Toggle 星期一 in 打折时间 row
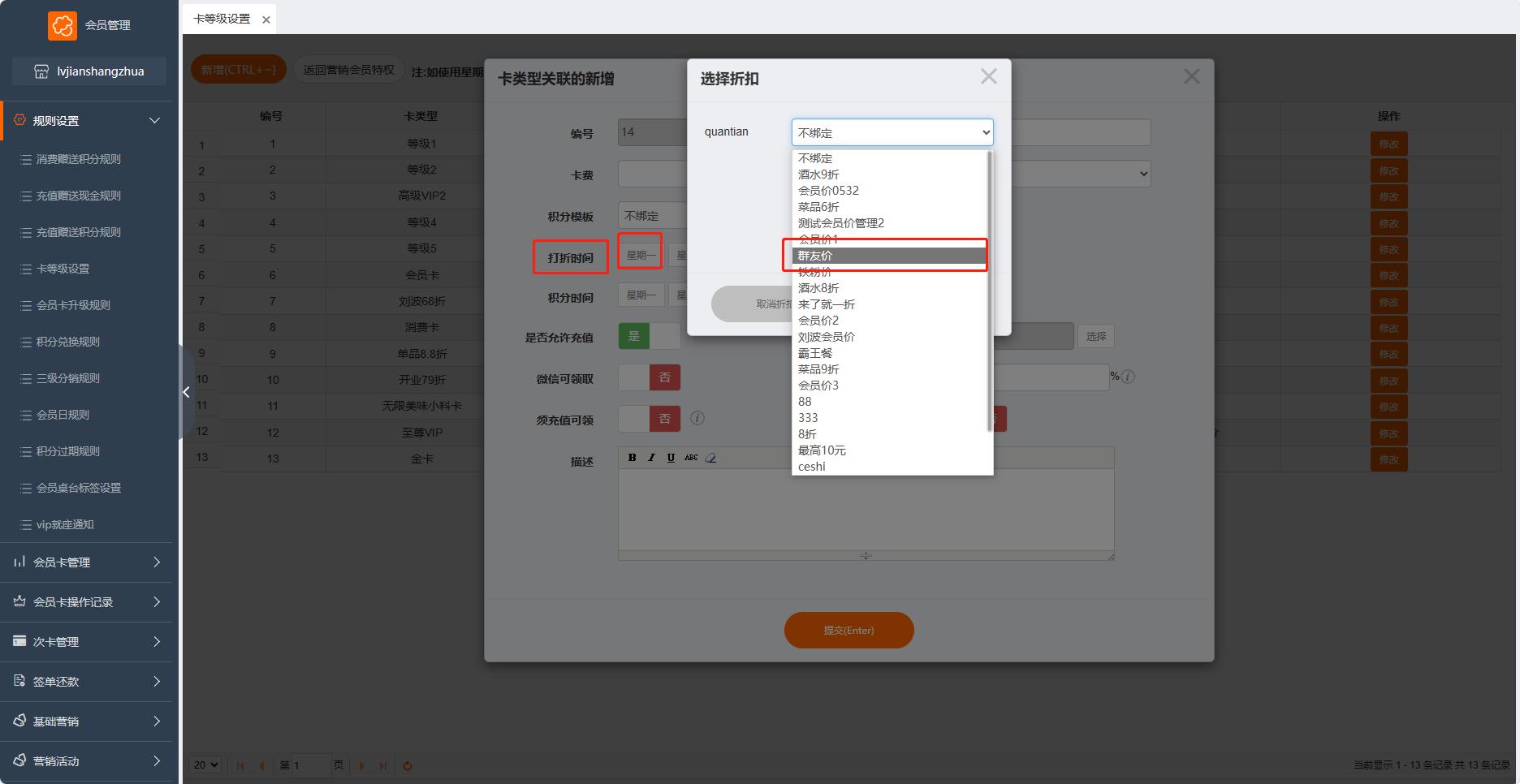This screenshot has width=1520, height=784. (x=641, y=255)
